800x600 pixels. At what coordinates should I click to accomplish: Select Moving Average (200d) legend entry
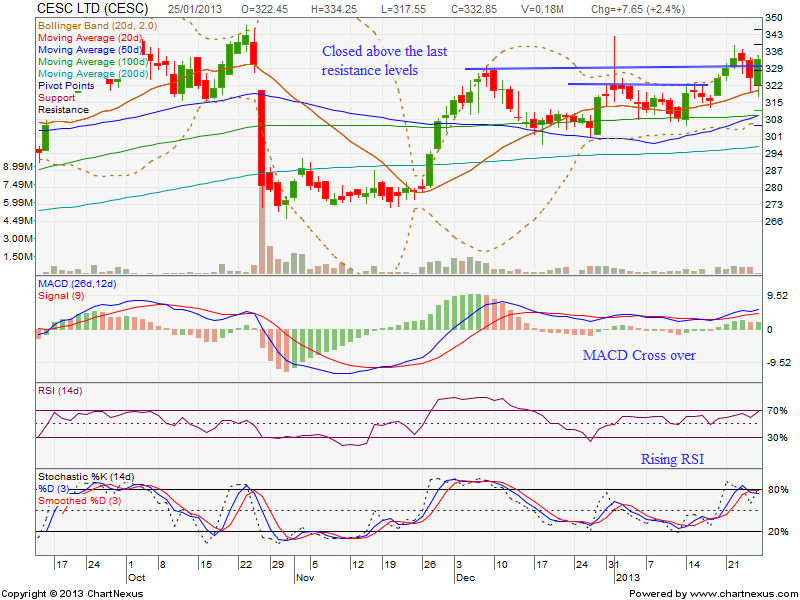93,73
